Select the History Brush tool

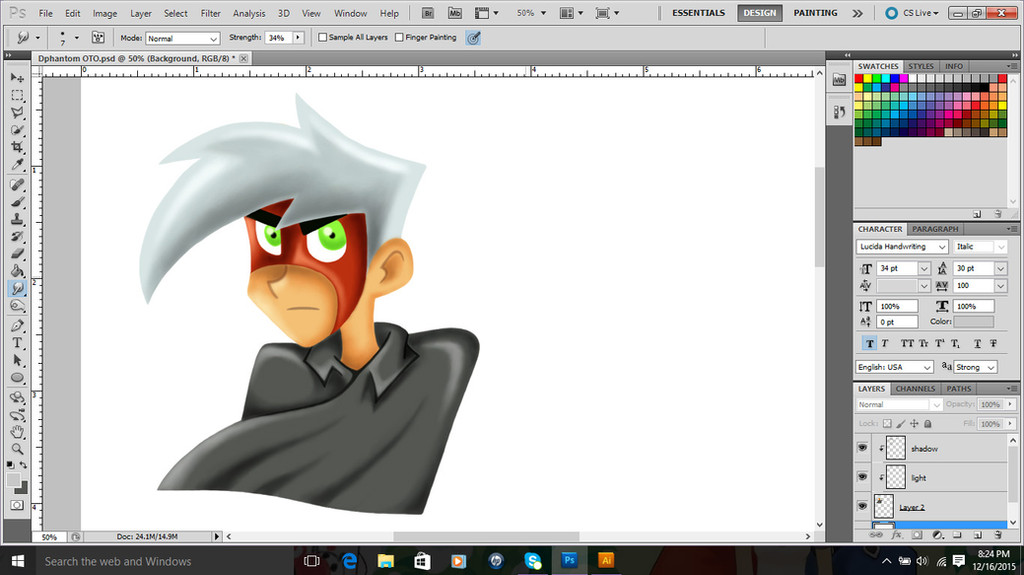pos(17,236)
